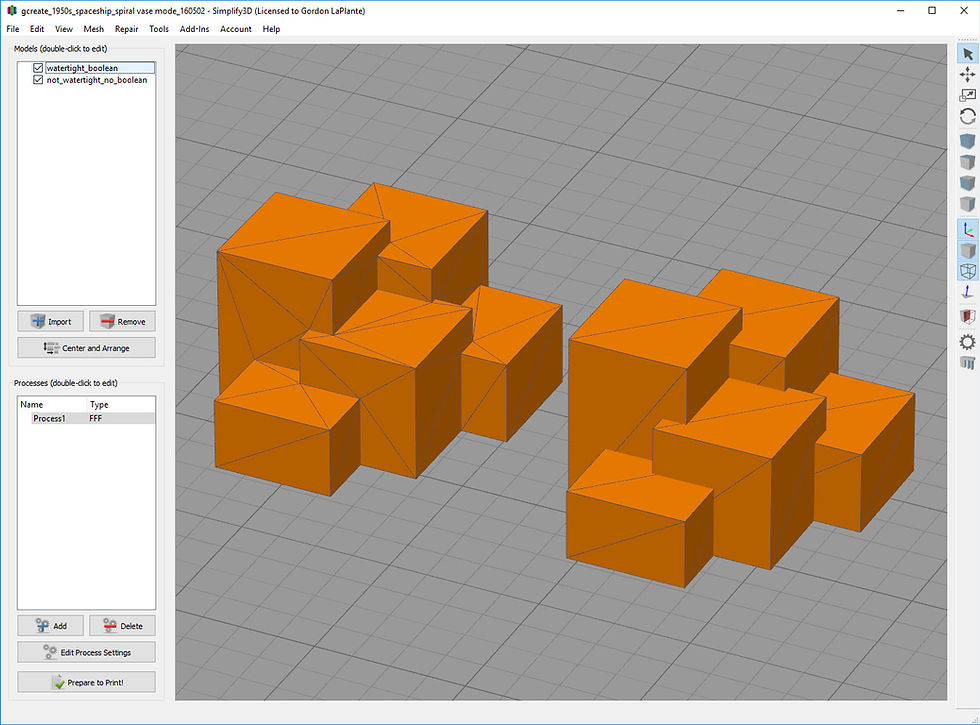Toggle wireframe rendering
Viewport: 980px width, 725px height.
968,271
